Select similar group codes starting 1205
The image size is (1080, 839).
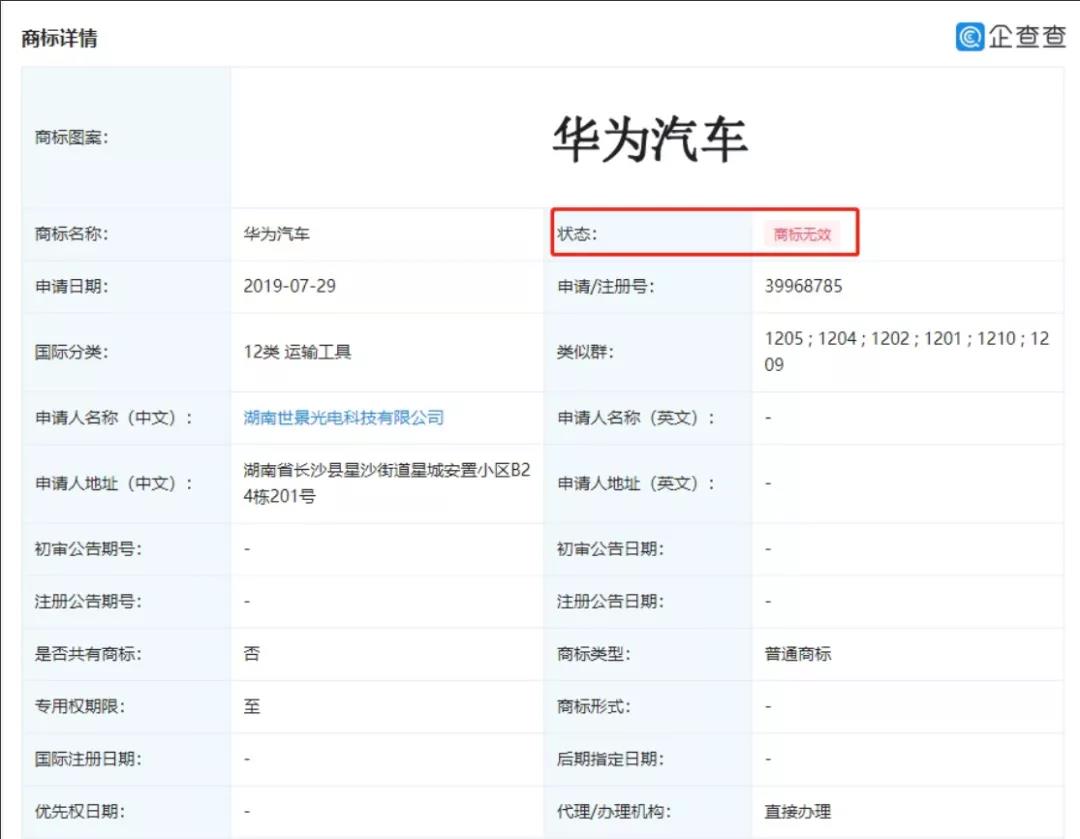point(906,351)
